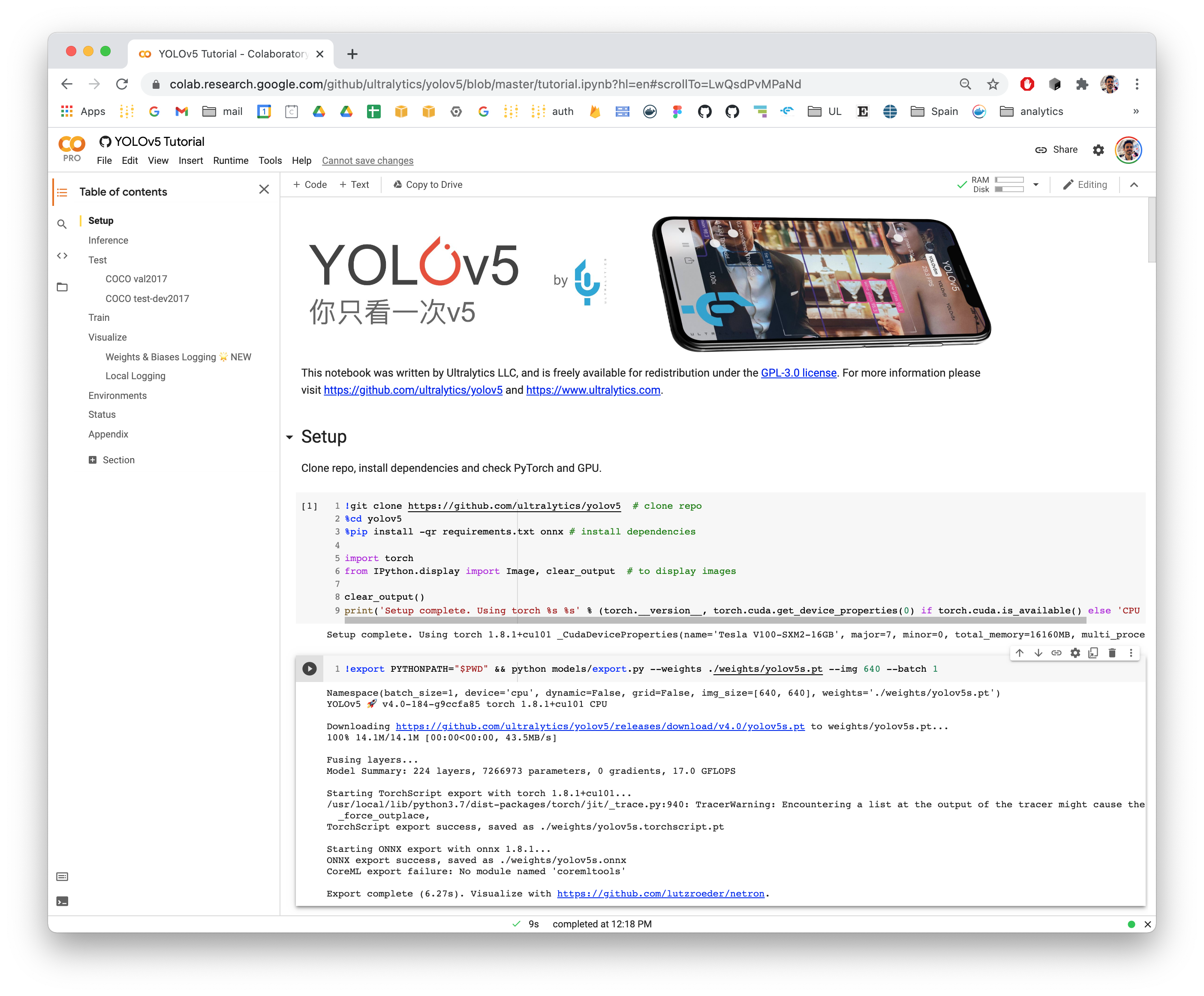
Task: Copy a link to the current cell
Action: pyautogui.click(x=1057, y=652)
